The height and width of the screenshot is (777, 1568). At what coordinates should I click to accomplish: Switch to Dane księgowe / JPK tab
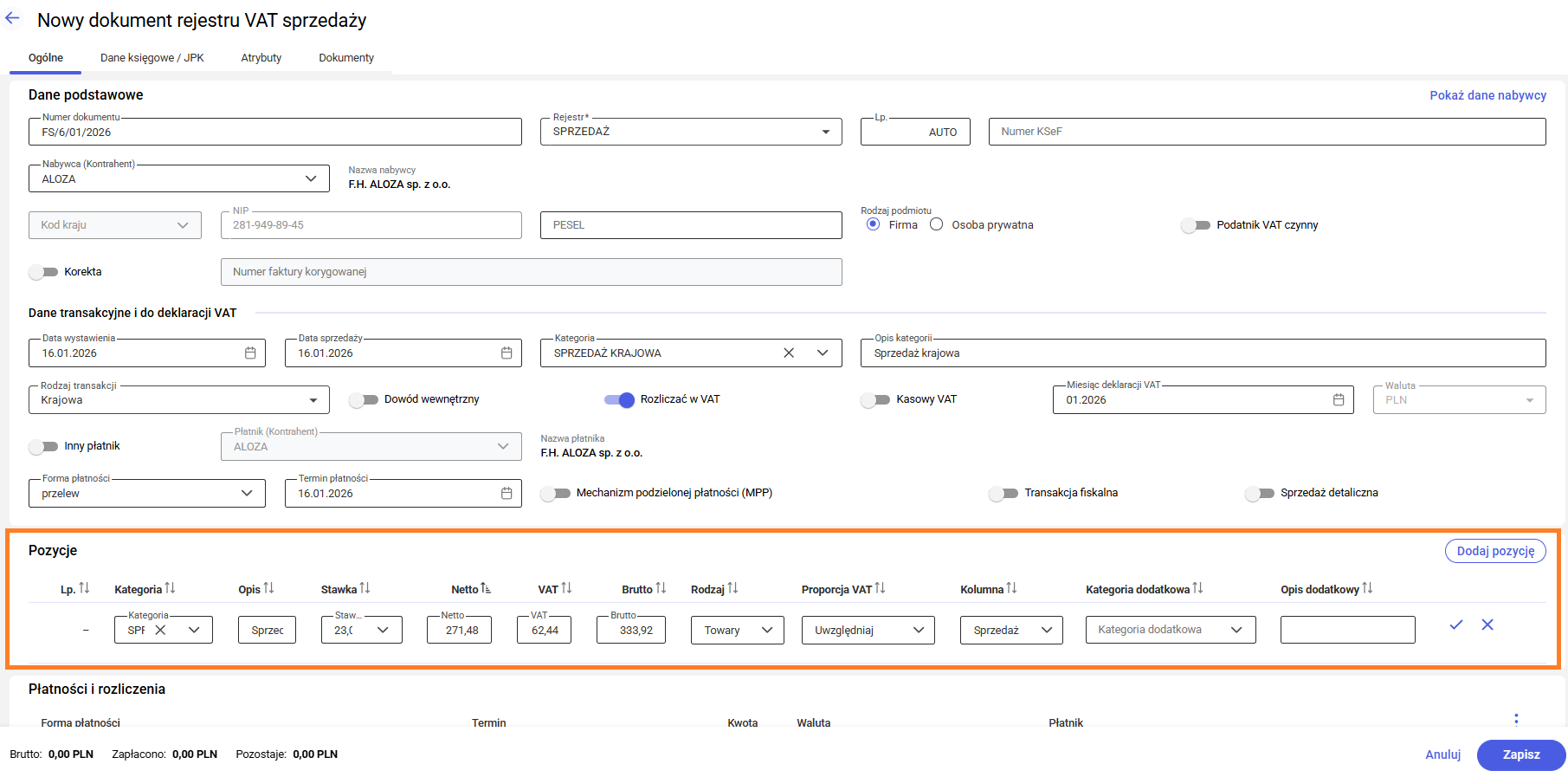click(x=152, y=58)
